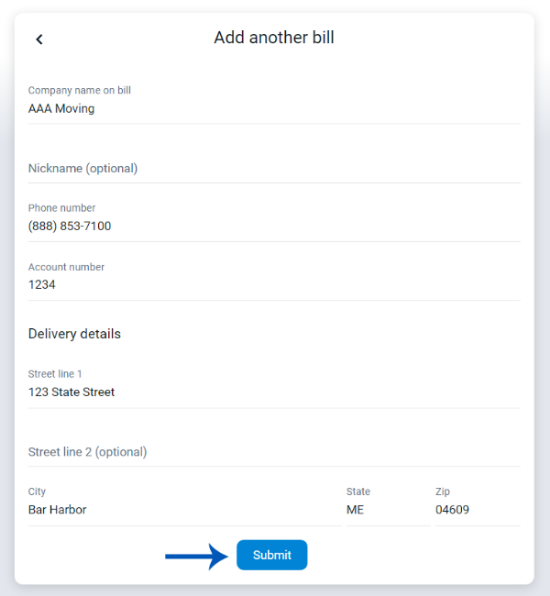550x596 pixels.
Task: Click the blue Submit button
Action: click(x=272, y=555)
